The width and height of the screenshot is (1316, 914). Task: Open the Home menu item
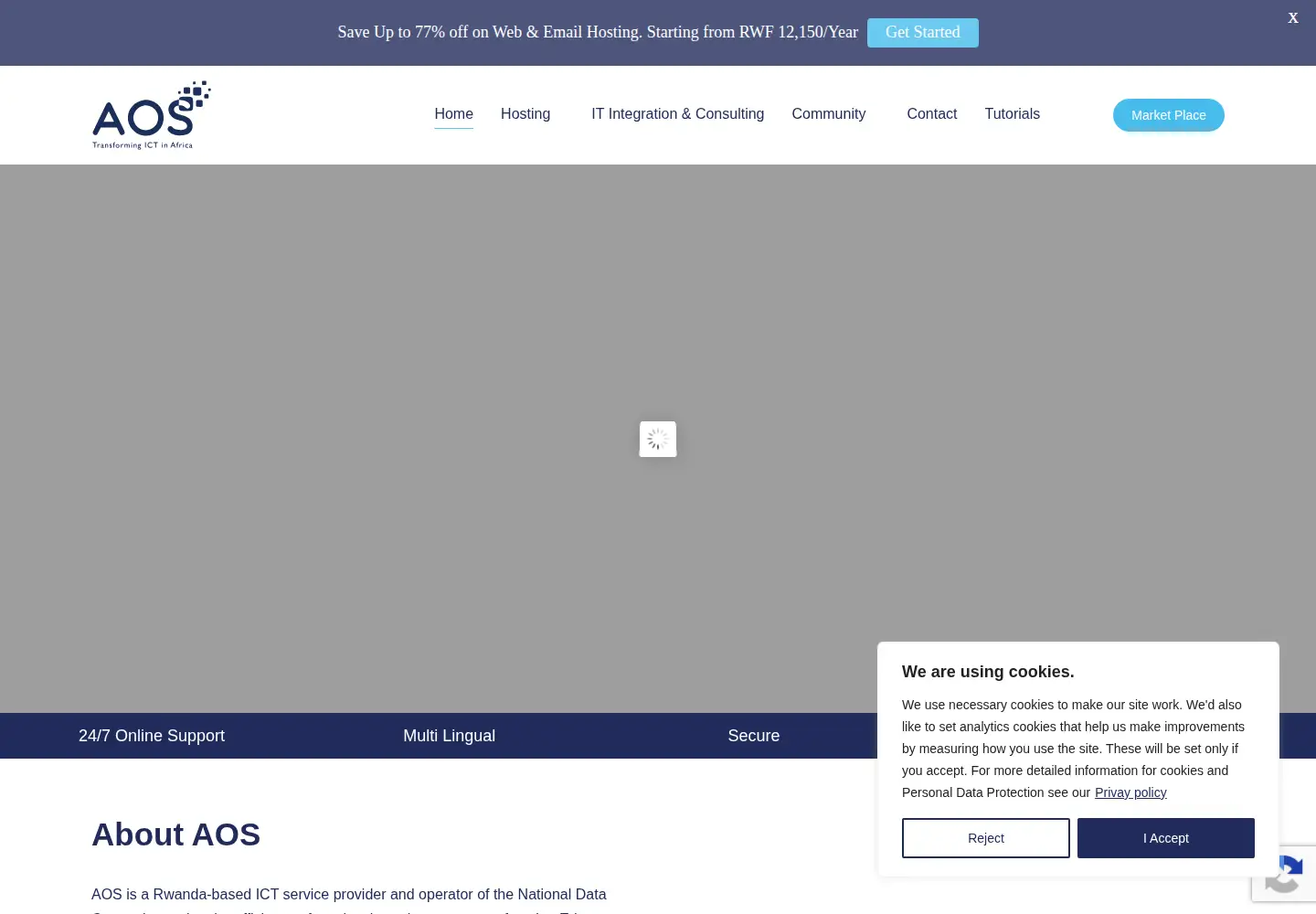453,114
